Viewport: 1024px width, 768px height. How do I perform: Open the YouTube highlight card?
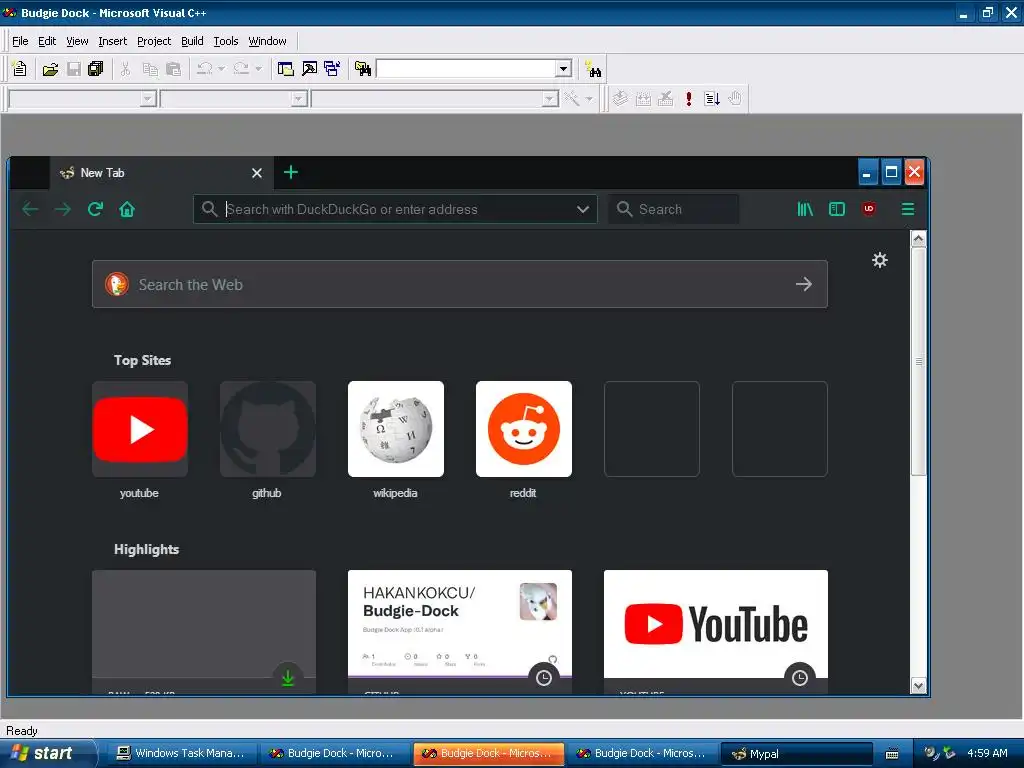pos(716,631)
